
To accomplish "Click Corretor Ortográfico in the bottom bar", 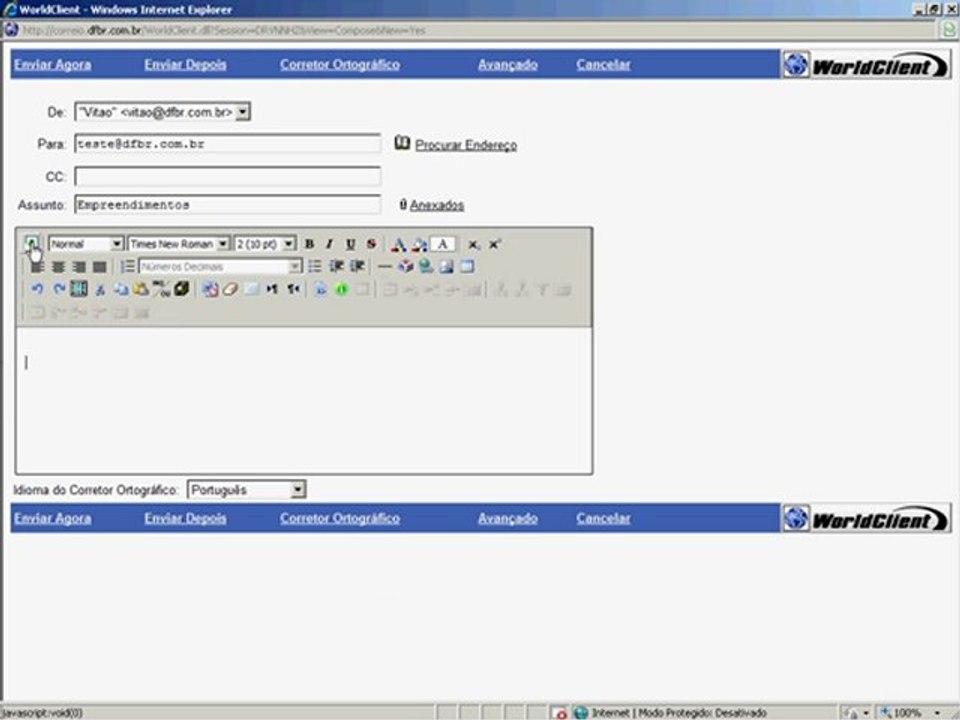I will coord(340,518).
